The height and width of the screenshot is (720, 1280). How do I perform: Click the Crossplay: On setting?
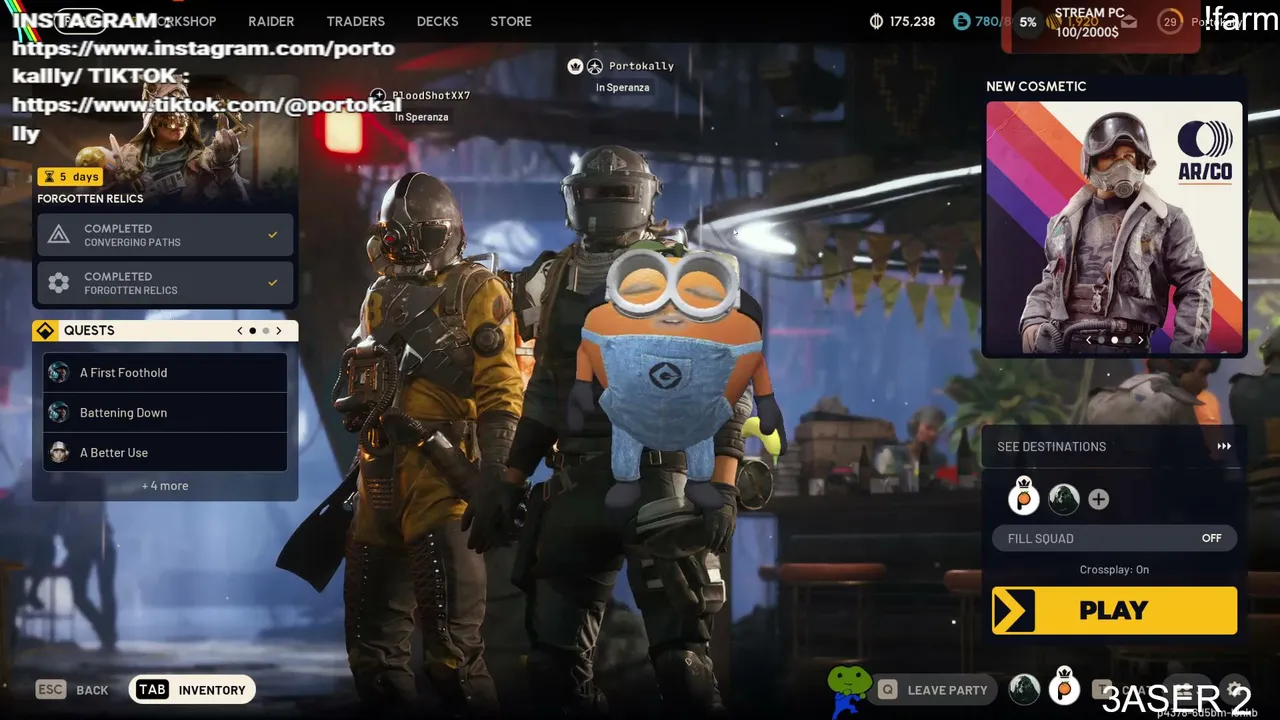(1114, 570)
